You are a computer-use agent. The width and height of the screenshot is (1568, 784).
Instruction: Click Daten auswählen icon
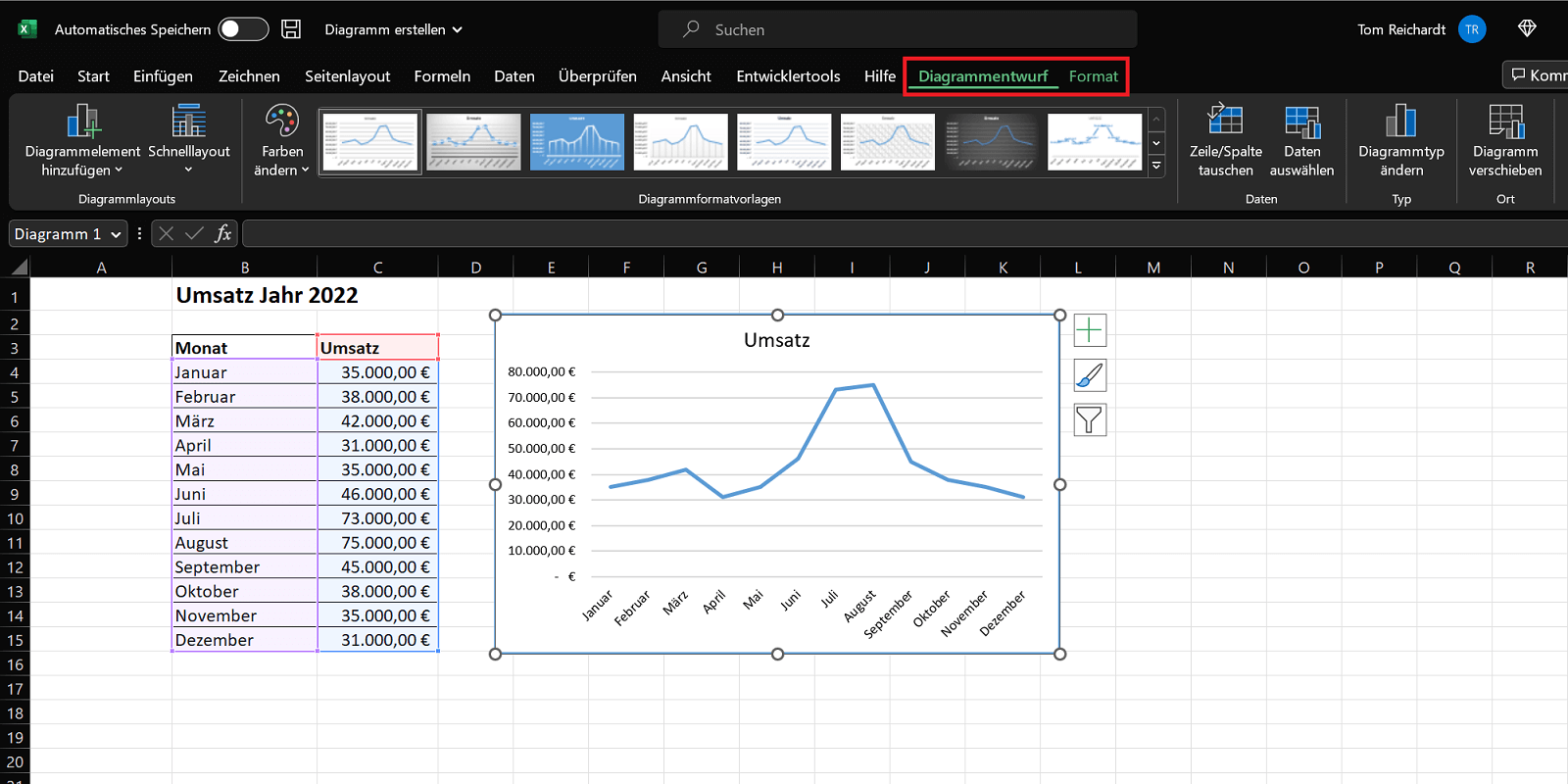coord(1301,122)
